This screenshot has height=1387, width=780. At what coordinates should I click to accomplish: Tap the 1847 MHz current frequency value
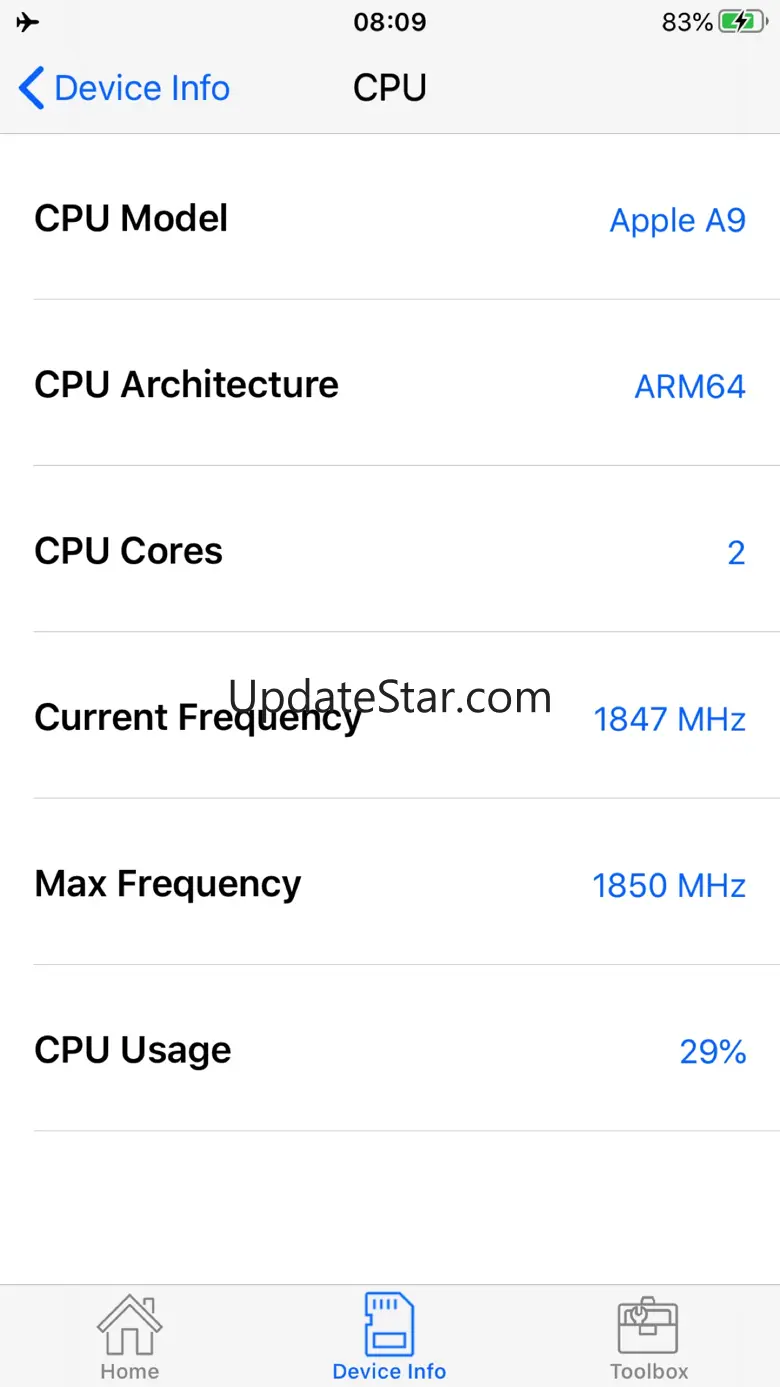point(669,719)
